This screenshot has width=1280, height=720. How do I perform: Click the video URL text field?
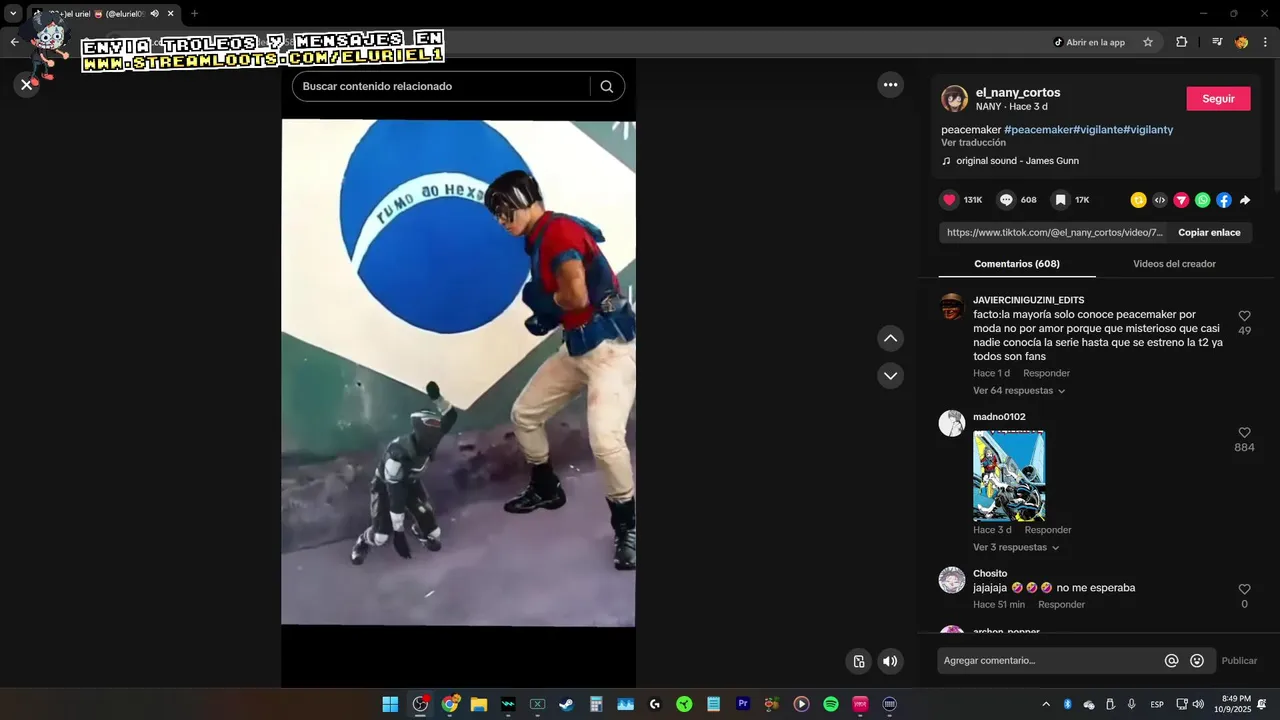[x=1053, y=233]
